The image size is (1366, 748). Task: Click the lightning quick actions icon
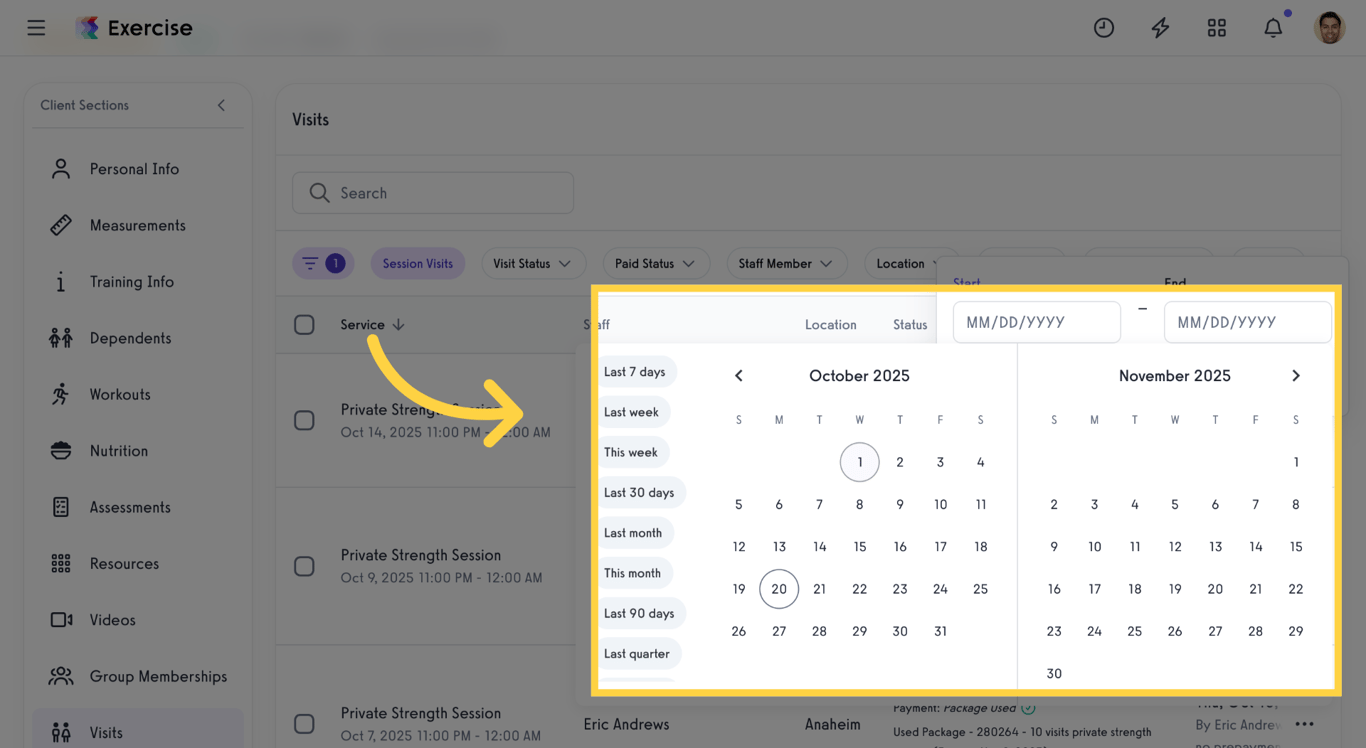click(1160, 27)
